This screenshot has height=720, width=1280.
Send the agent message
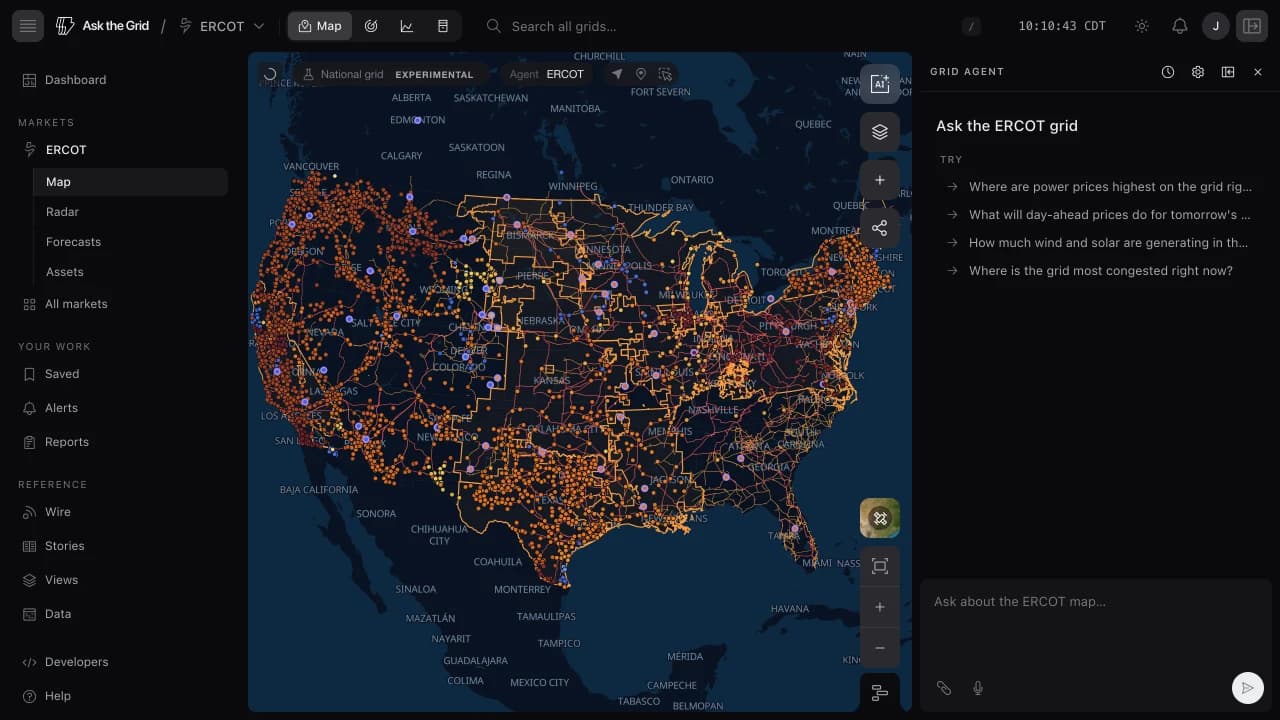[x=1247, y=687]
